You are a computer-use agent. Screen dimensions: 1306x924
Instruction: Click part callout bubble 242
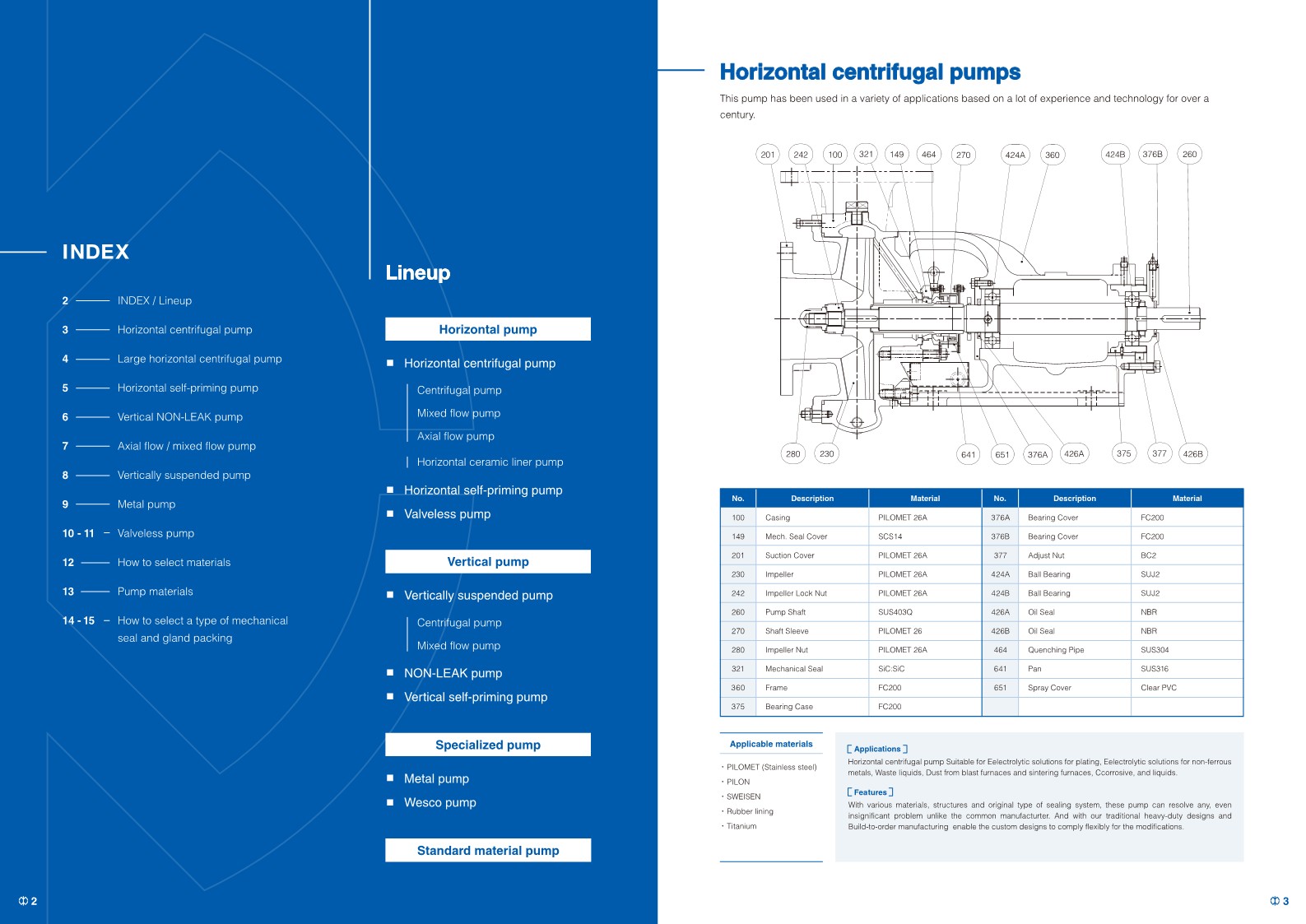click(x=801, y=155)
